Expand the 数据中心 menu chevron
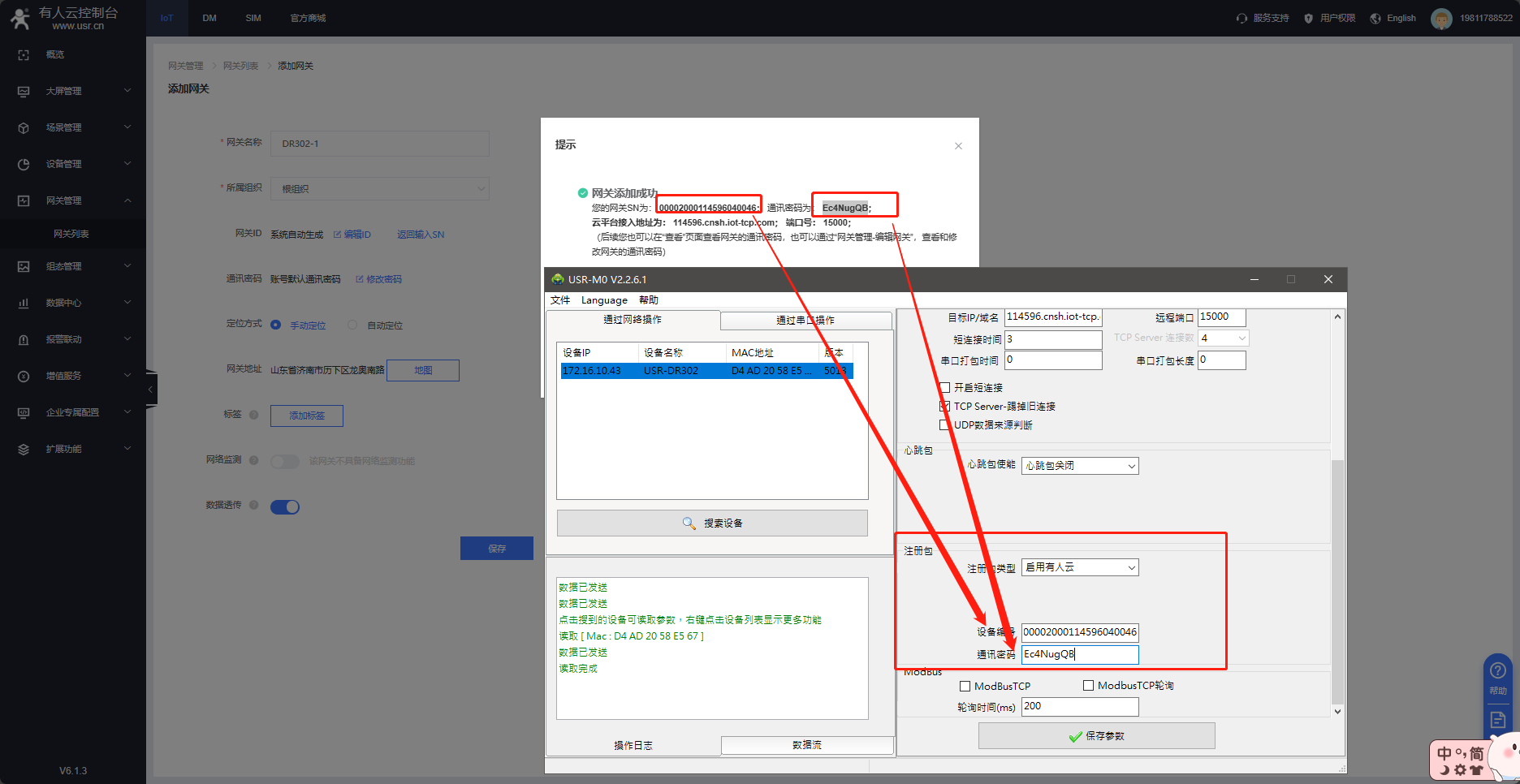Image resolution: width=1520 pixels, height=784 pixels. 127,303
